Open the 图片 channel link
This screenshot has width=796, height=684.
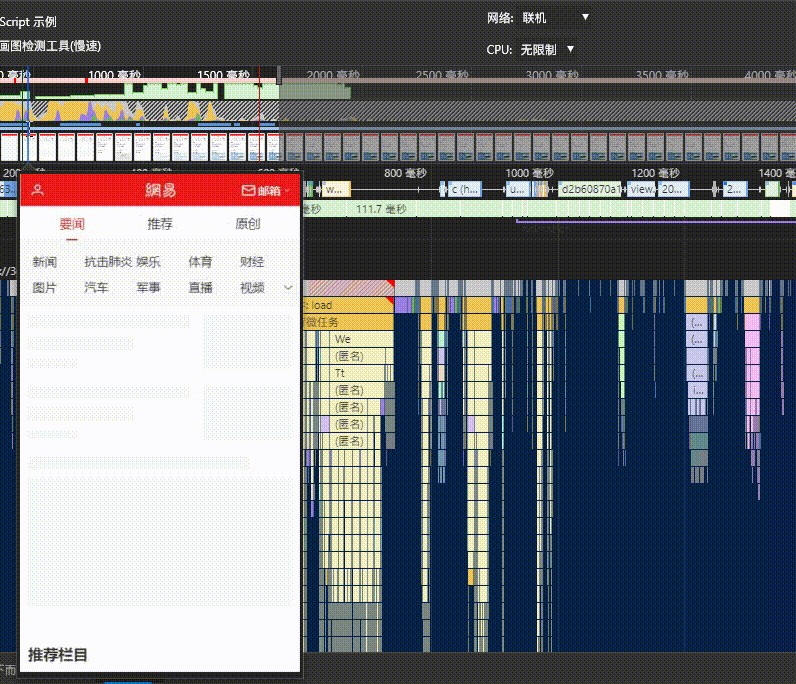click(45, 288)
